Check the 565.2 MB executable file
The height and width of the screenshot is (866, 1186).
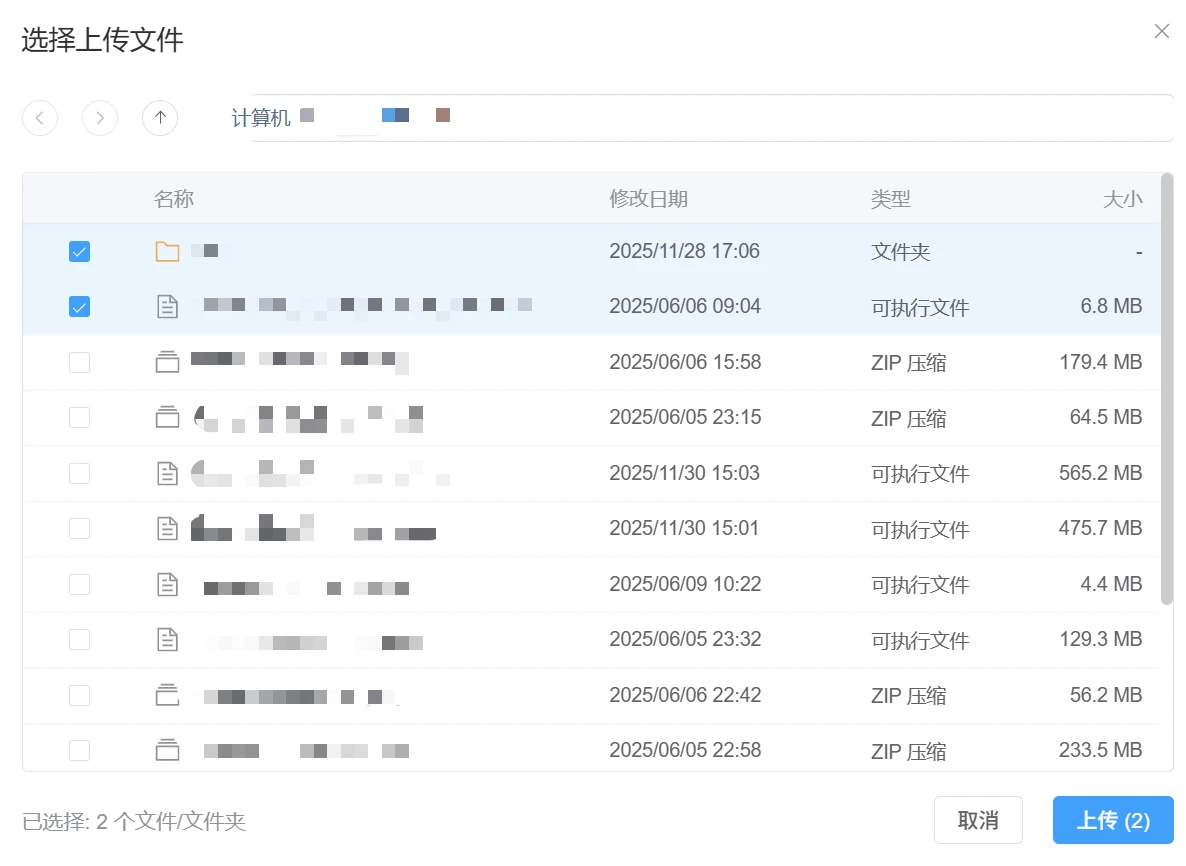[x=79, y=473]
